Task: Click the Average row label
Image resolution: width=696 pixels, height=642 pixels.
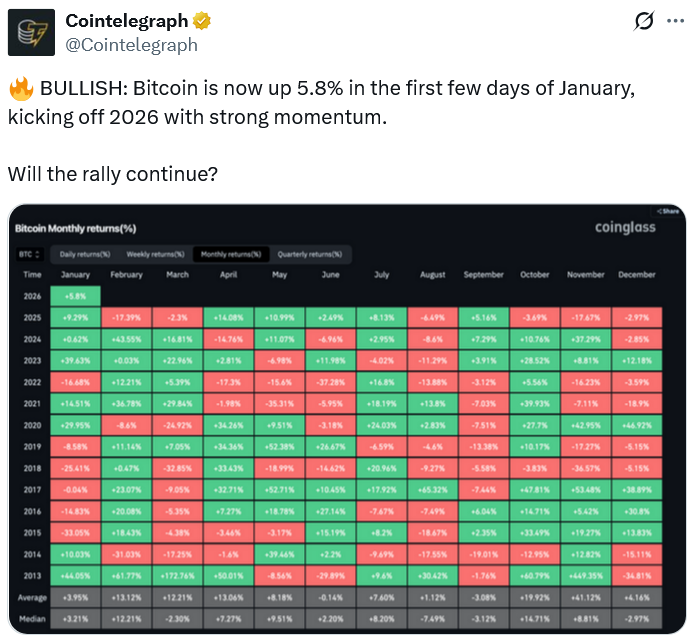Action: 32,598
